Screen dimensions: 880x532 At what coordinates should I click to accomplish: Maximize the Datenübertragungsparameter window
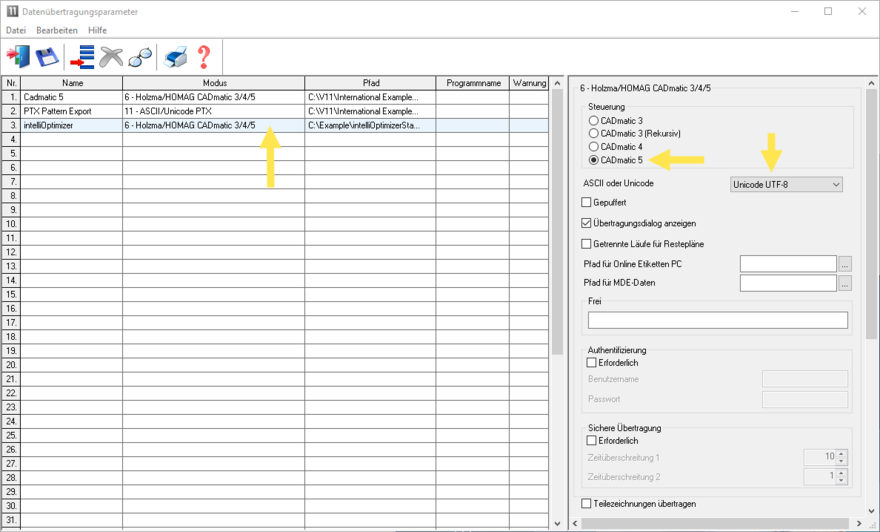click(x=828, y=11)
